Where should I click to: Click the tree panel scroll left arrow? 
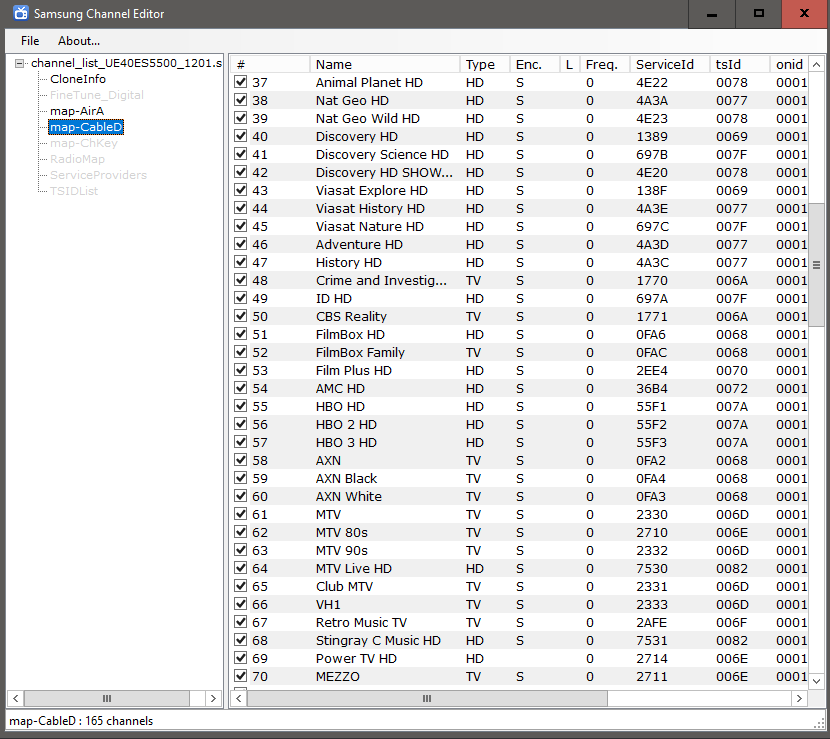[15, 698]
